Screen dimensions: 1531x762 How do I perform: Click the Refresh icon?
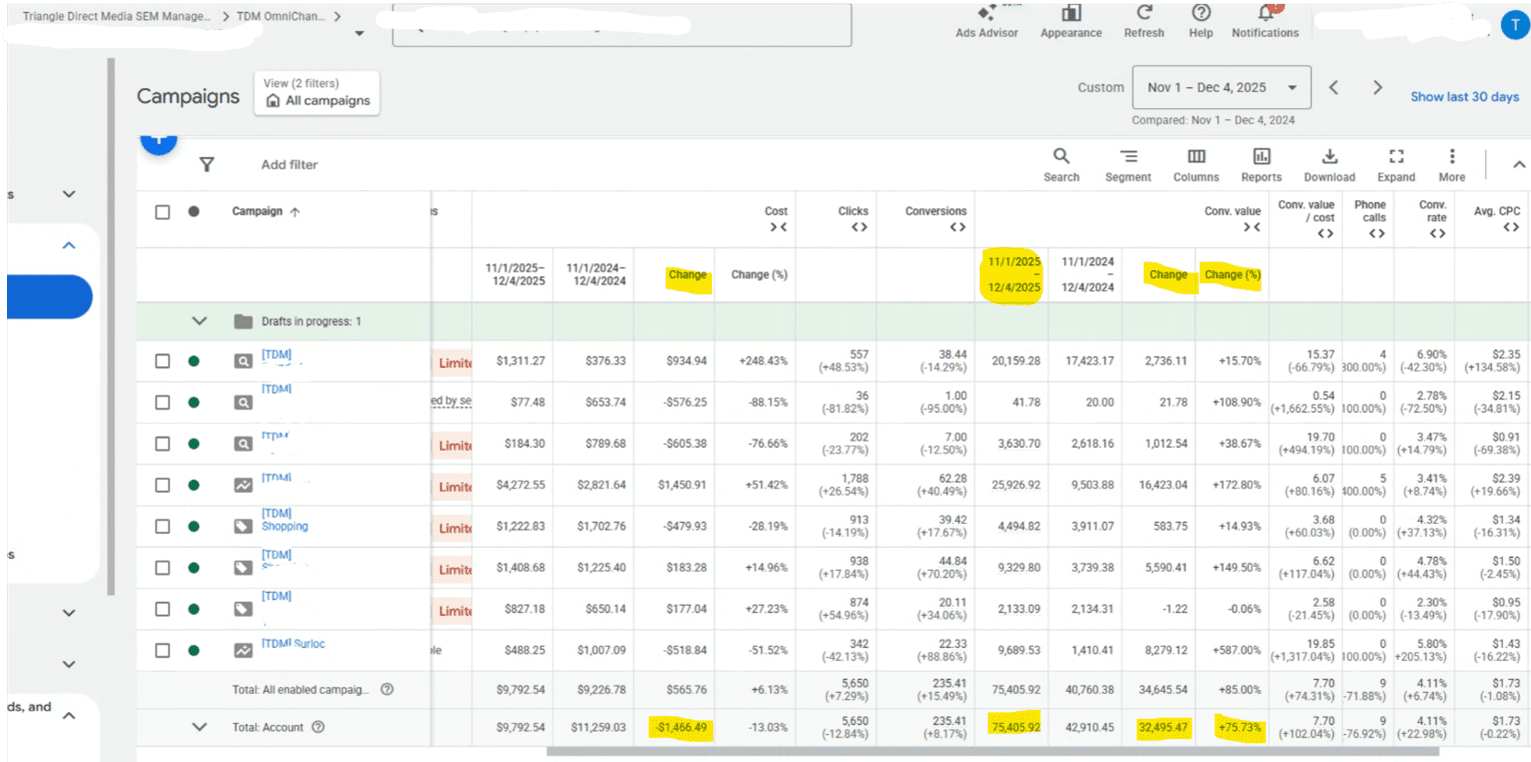point(1144,20)
